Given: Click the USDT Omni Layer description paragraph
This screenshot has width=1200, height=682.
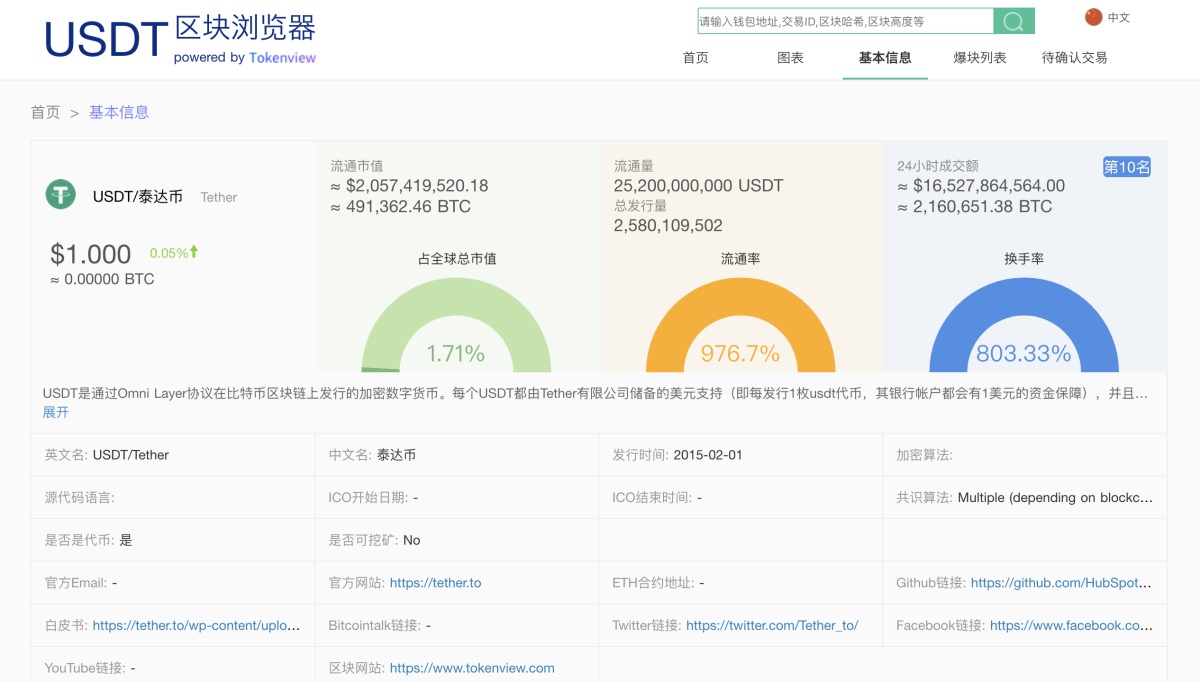Looking at the screenshot, I should pos(595,393).
